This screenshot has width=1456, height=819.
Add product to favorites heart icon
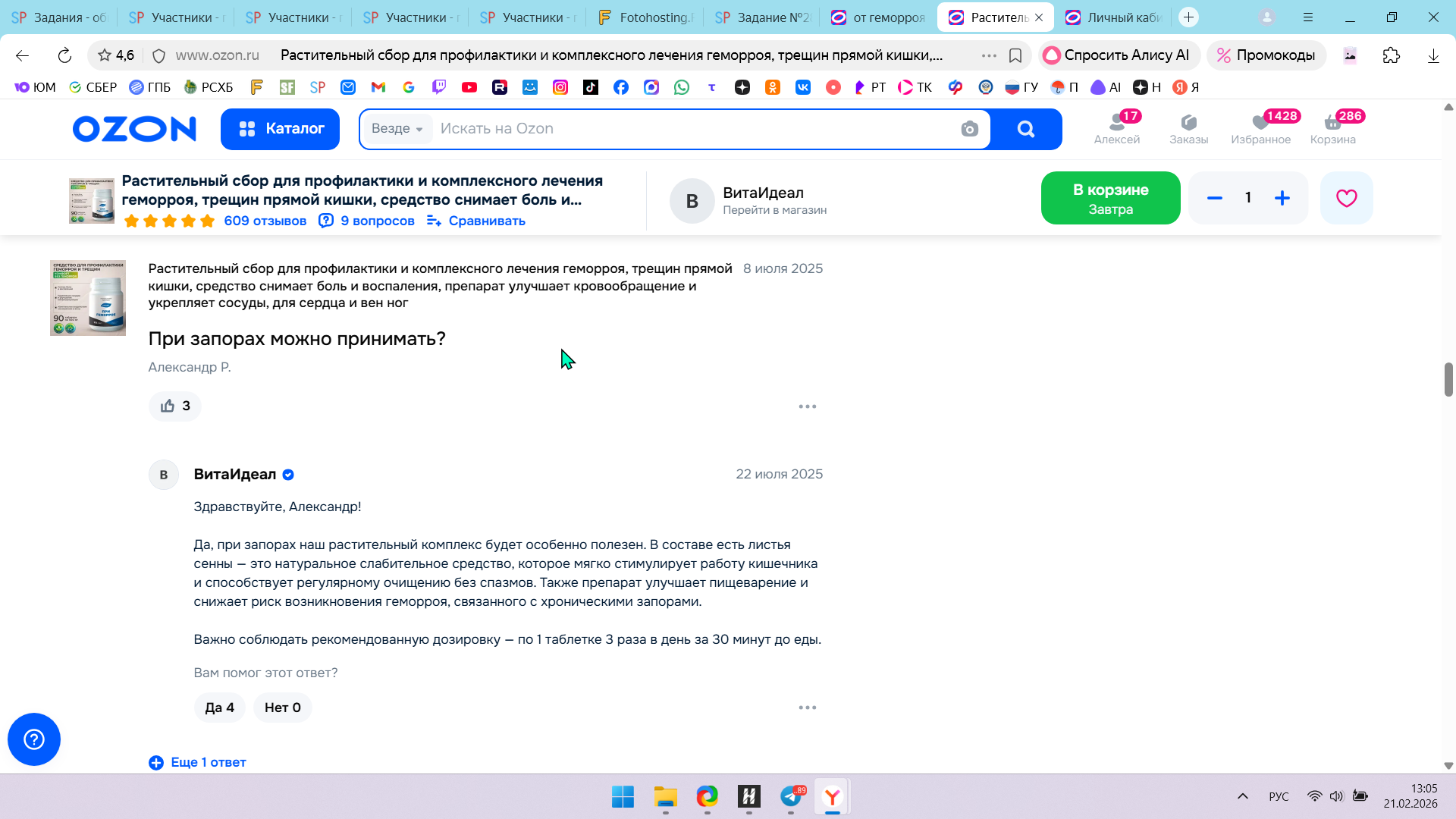click(1346, 198)
